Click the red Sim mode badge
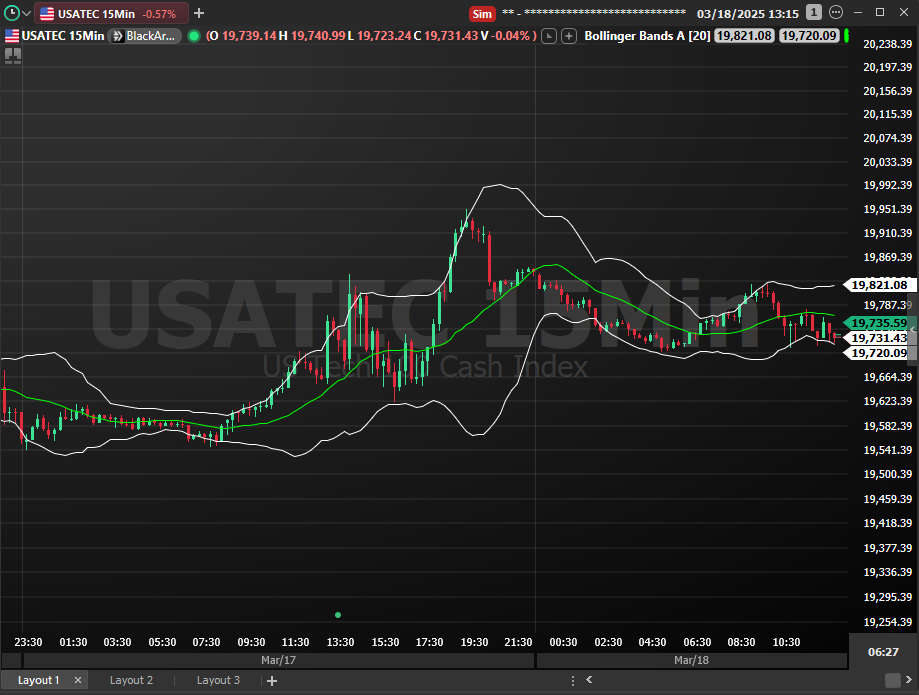The image size is (919, 695). [x=482, y=14]
